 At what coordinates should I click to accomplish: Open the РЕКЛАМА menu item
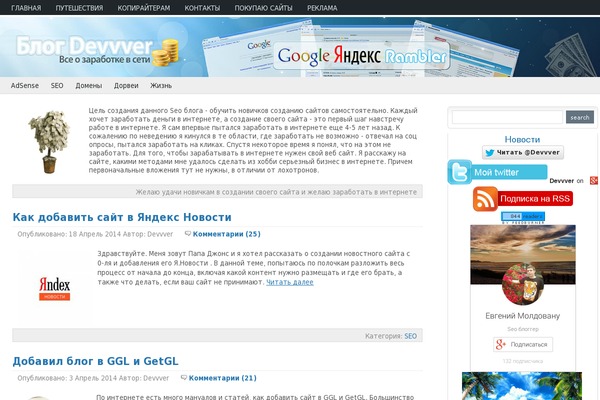tap(322, 8)
